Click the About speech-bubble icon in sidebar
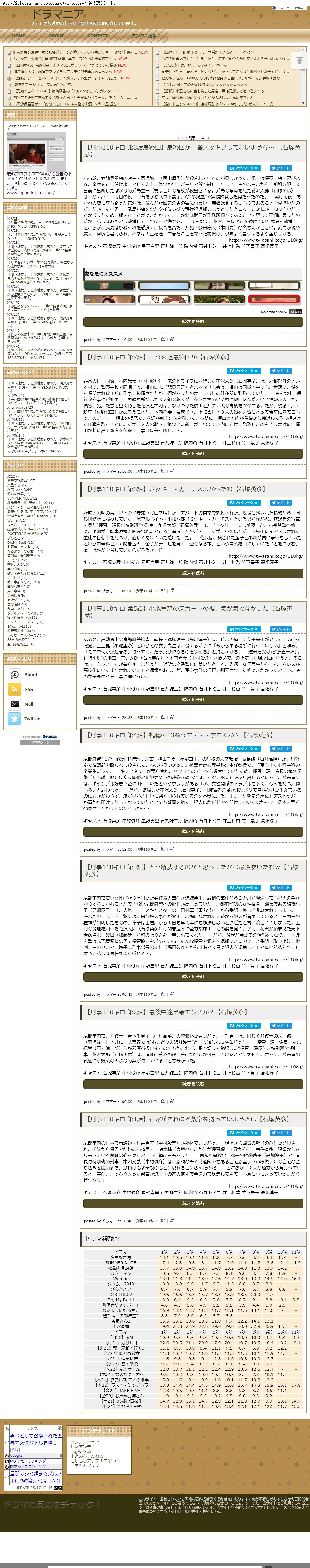 tap(15, 674)
